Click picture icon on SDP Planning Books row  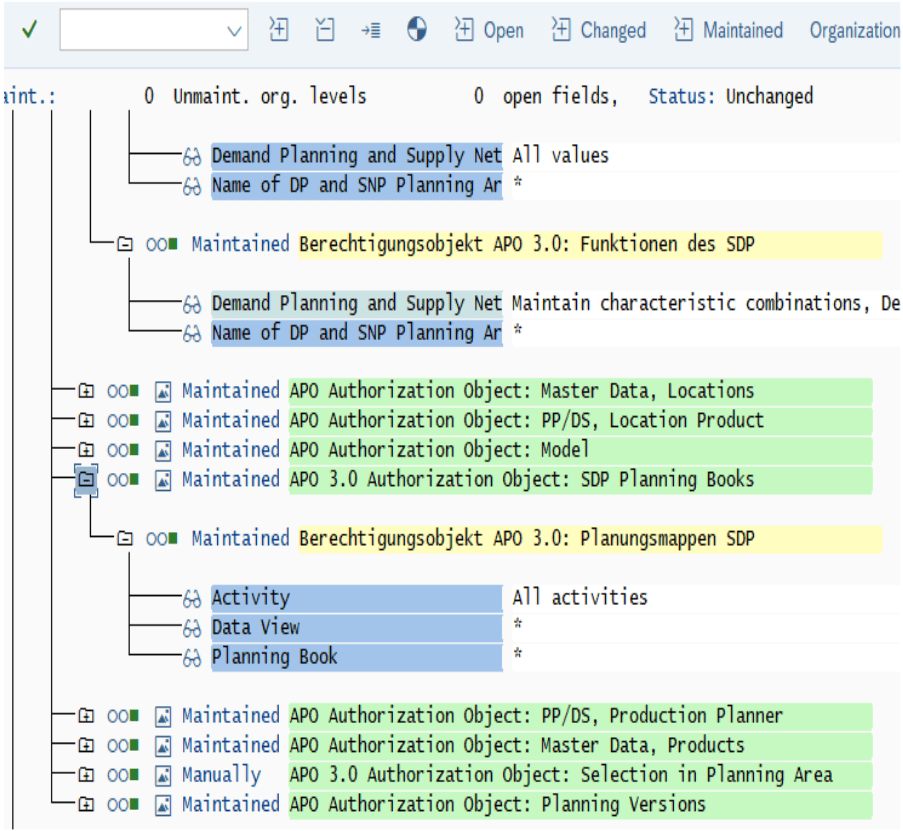coord(163,480)
